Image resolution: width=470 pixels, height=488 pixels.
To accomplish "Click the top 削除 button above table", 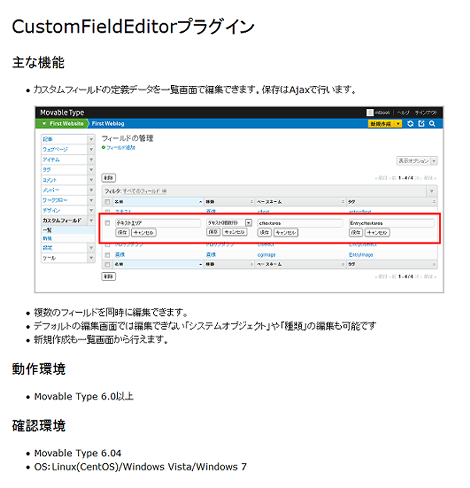I will coord(109,178).
